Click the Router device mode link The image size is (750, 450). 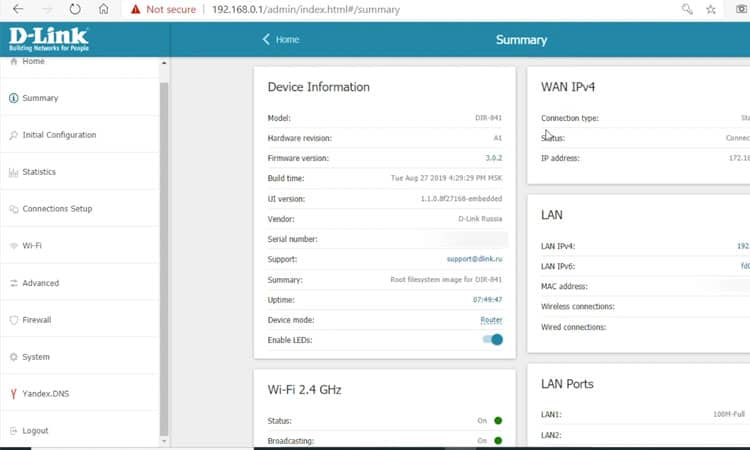pos(491,320)
